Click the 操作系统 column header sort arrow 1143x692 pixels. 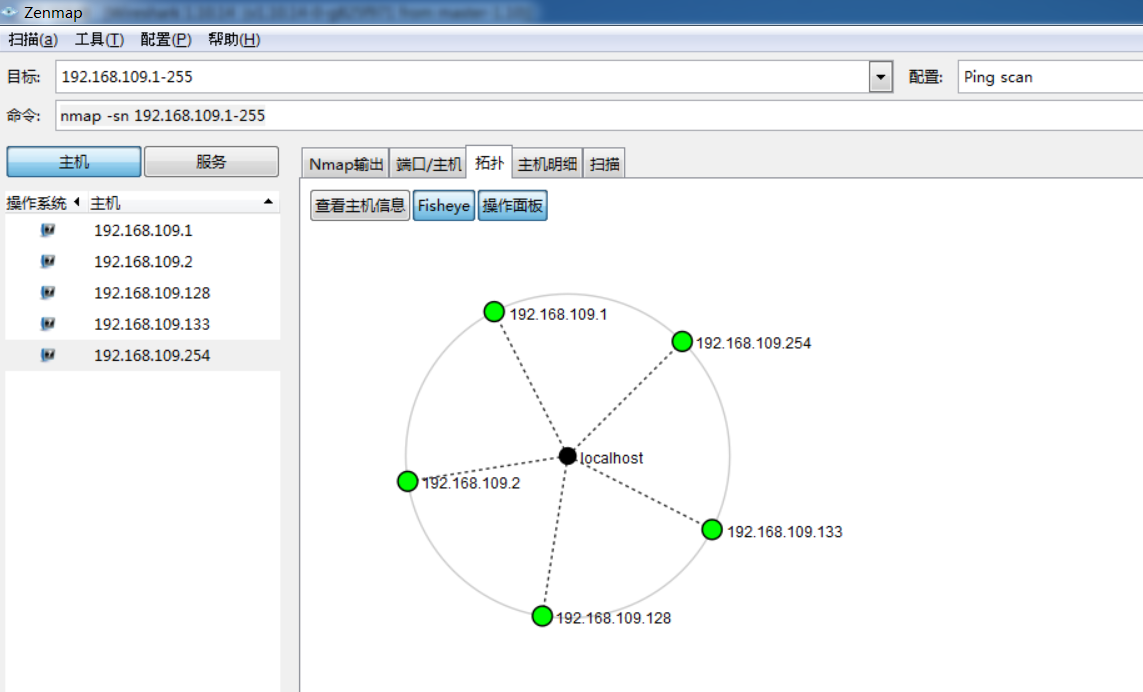[77, 202]
